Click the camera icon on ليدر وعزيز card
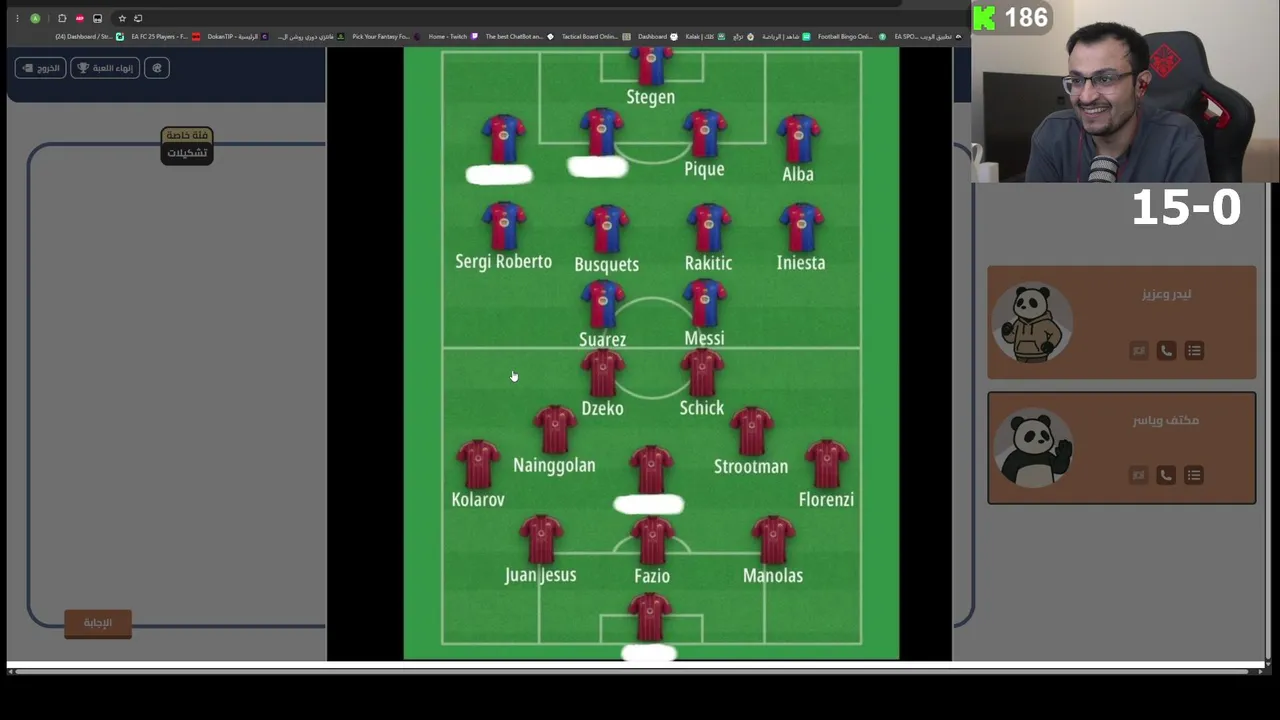This screenshot has height=720, width=1280. click(x=1138, y=351)
